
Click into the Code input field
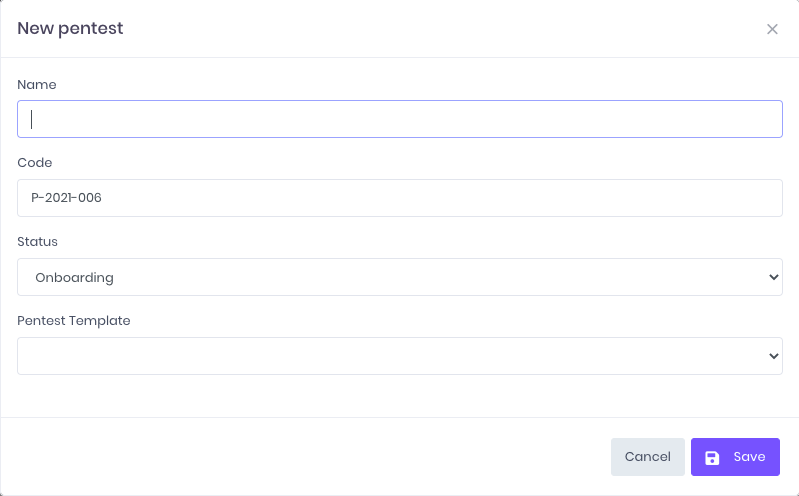tap(400, 198)
